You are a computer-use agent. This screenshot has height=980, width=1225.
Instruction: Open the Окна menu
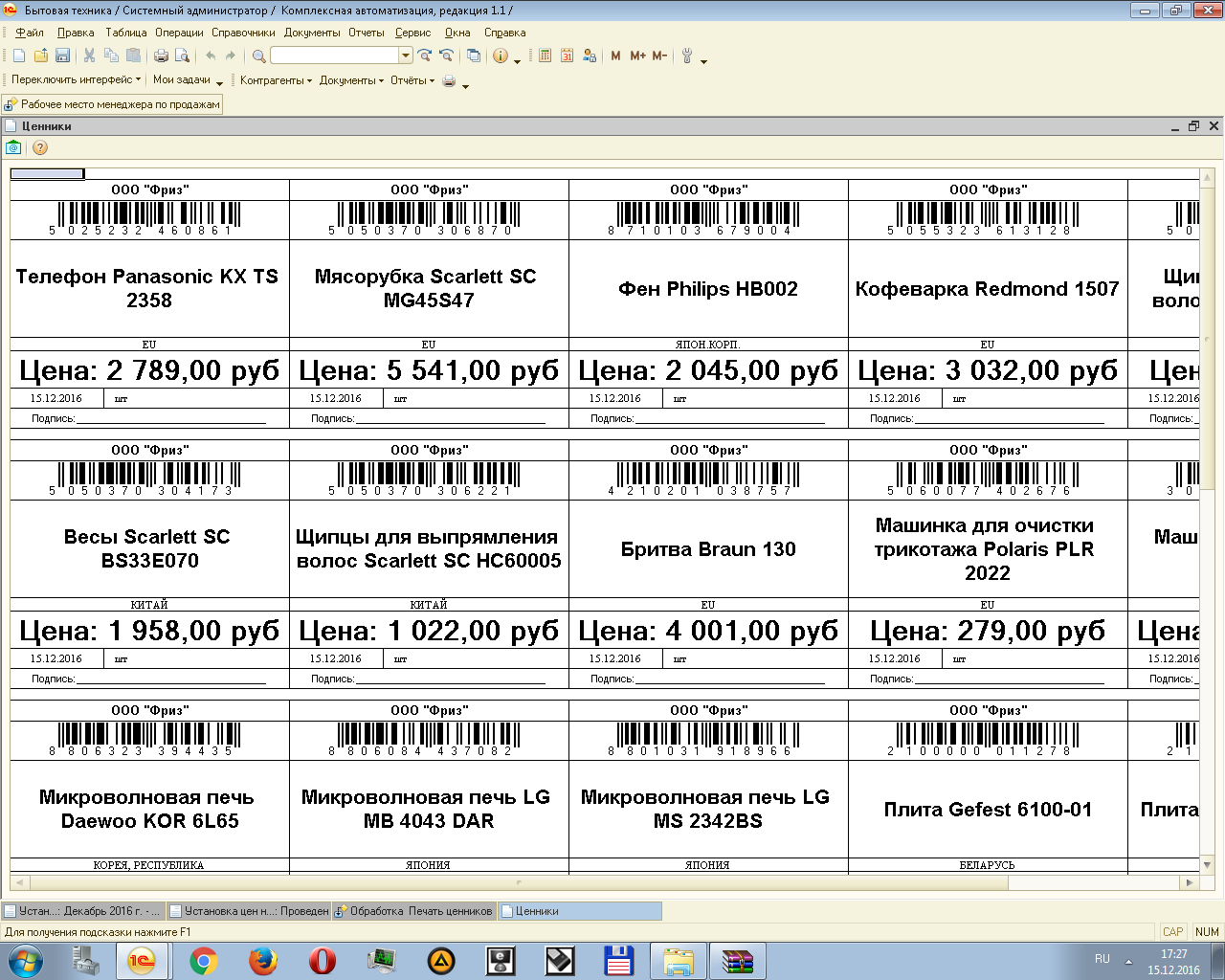pyautogui.click(x=457, y=33)
